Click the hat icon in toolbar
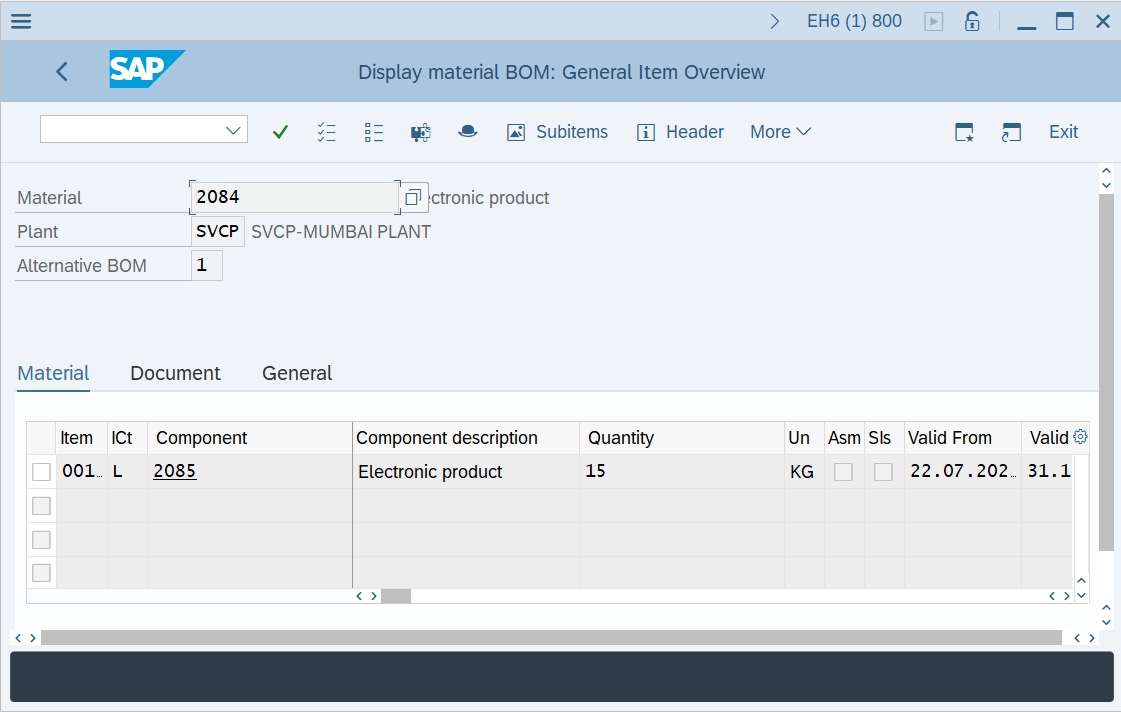The height and width of the screenshot is (712, 1121). pos(467,132)
